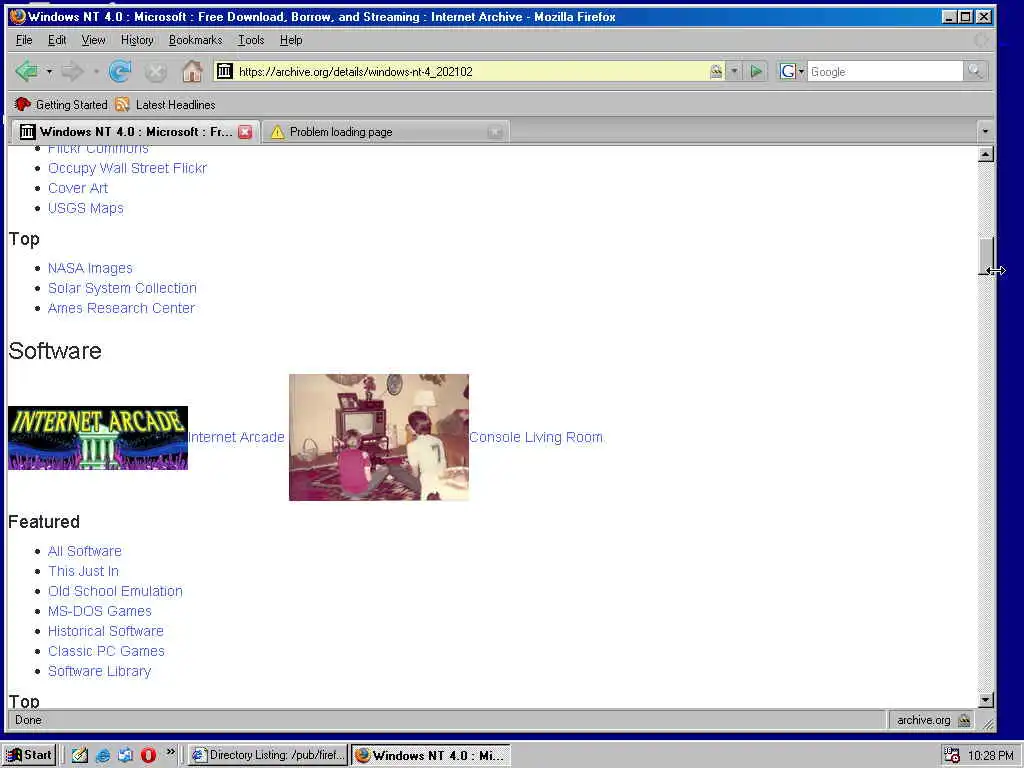
Task: Open the This Just In link
Action: click(x=84, y=571)
